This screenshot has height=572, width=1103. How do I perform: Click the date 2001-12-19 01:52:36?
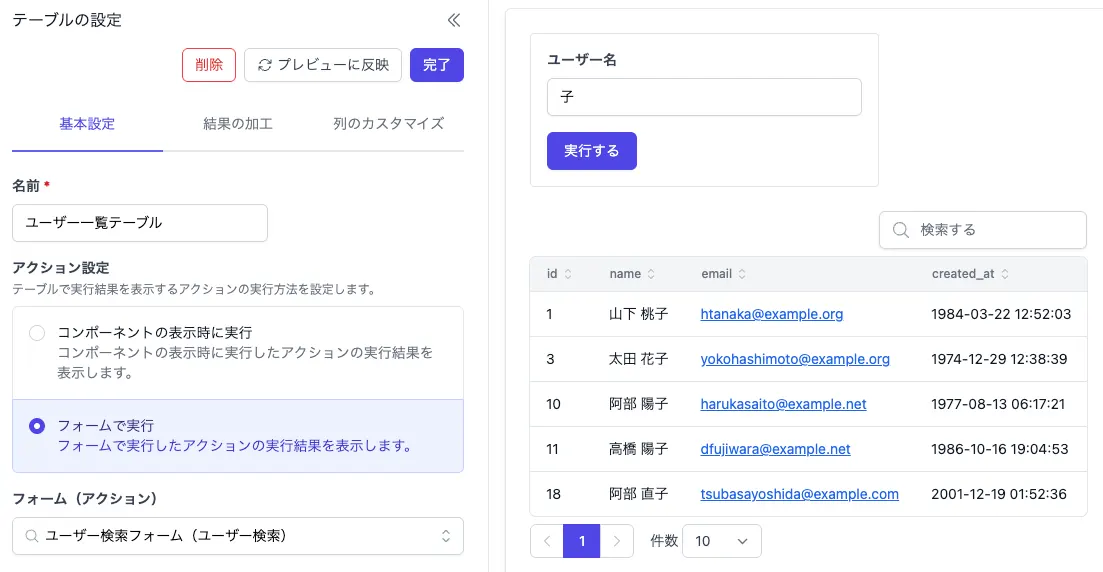(999, 495)
